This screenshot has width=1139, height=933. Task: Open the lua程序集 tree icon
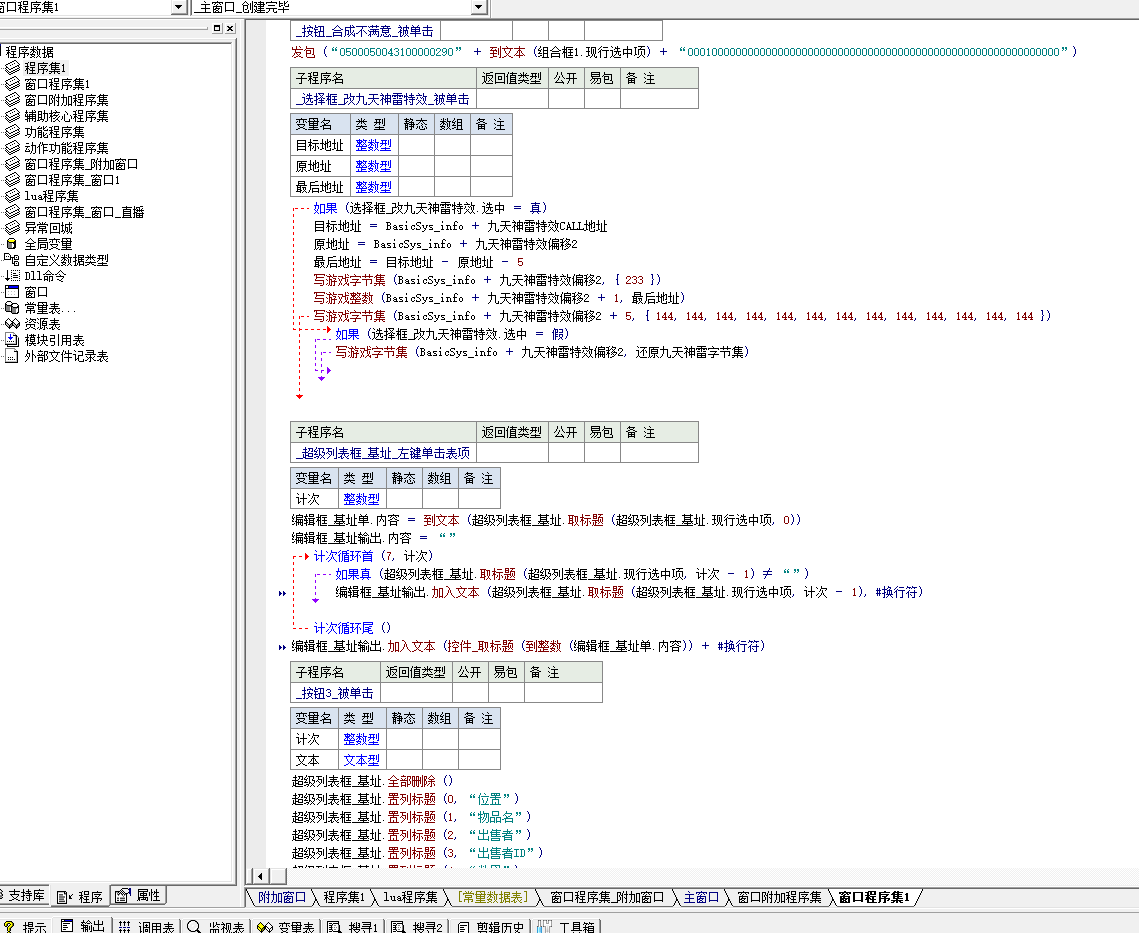click(12, 195)
